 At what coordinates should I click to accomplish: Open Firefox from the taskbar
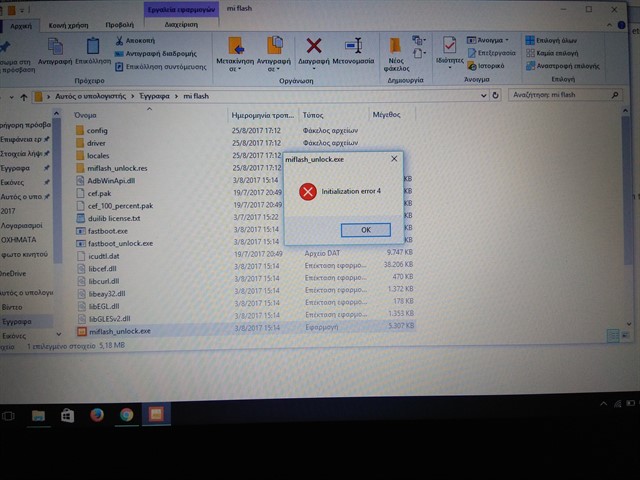coord(97,415)
